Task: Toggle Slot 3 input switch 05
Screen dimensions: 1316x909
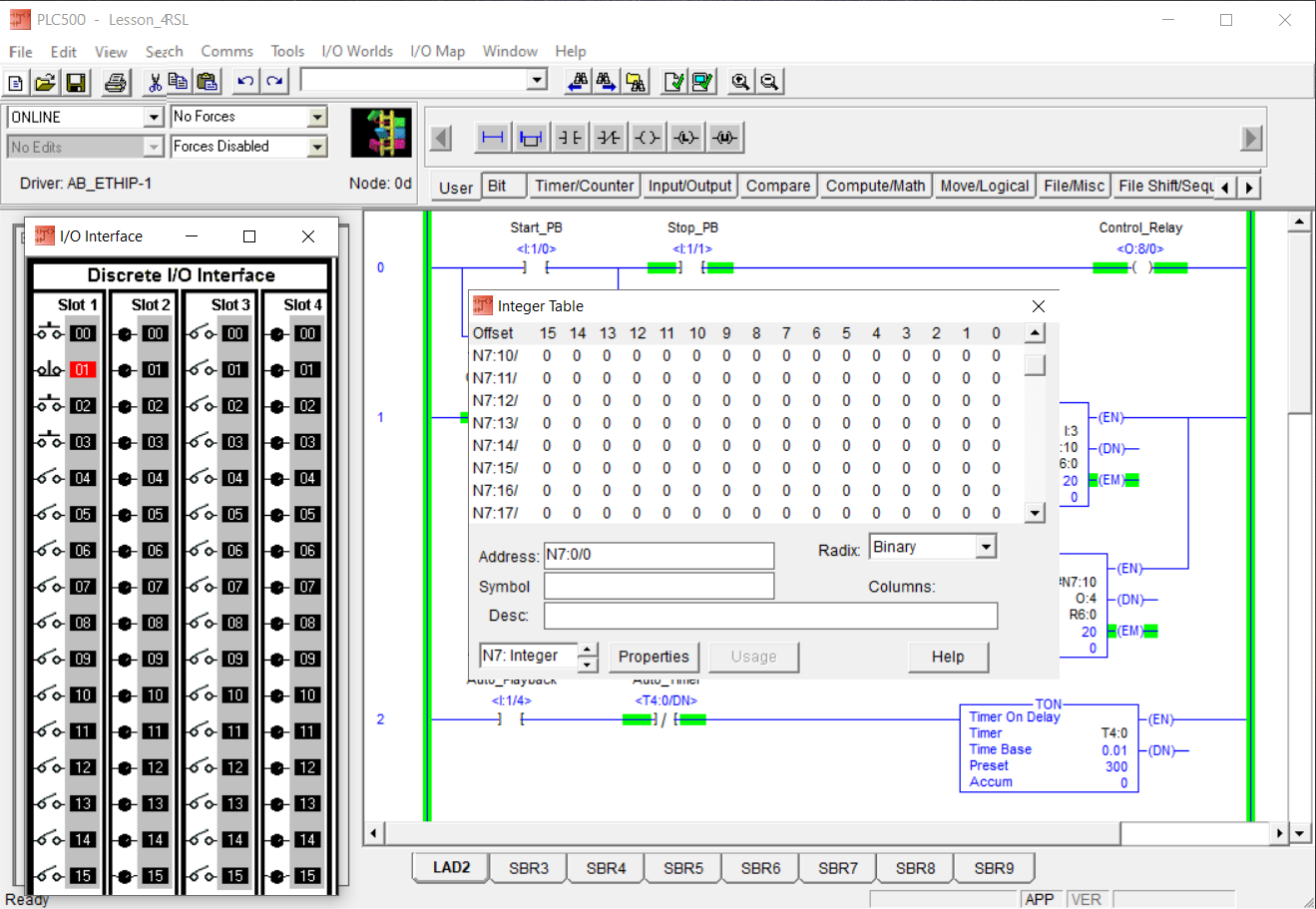Action: coord(203,514)
